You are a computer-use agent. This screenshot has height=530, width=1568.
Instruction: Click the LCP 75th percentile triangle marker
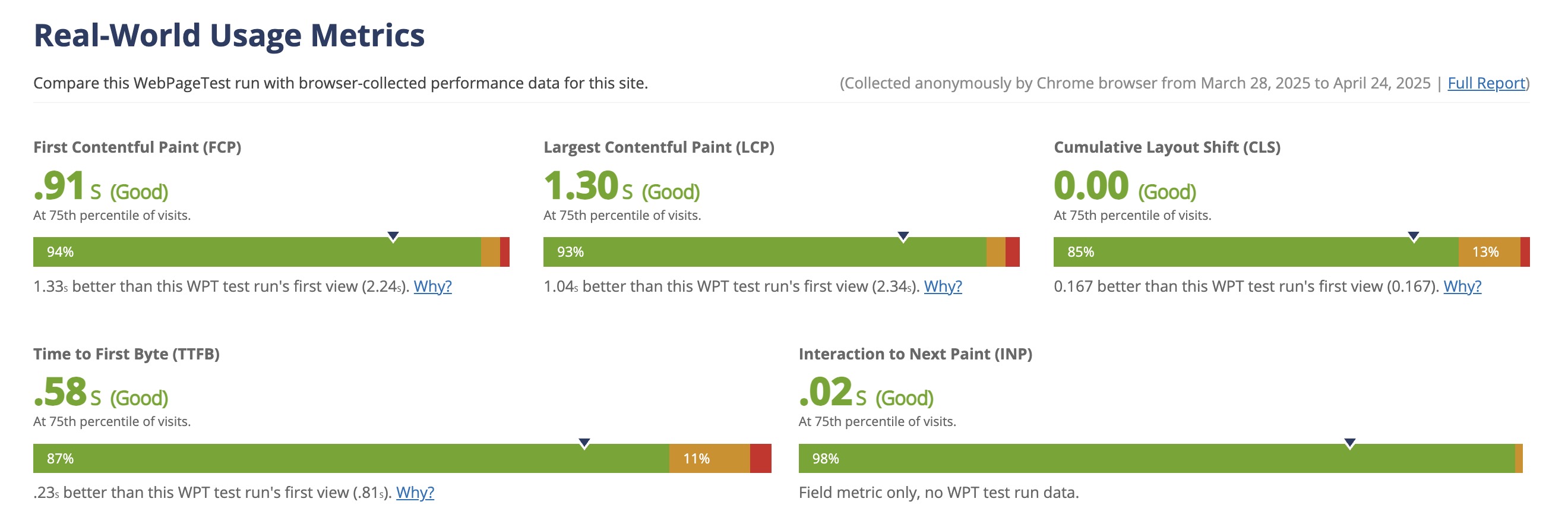[903, 236]
